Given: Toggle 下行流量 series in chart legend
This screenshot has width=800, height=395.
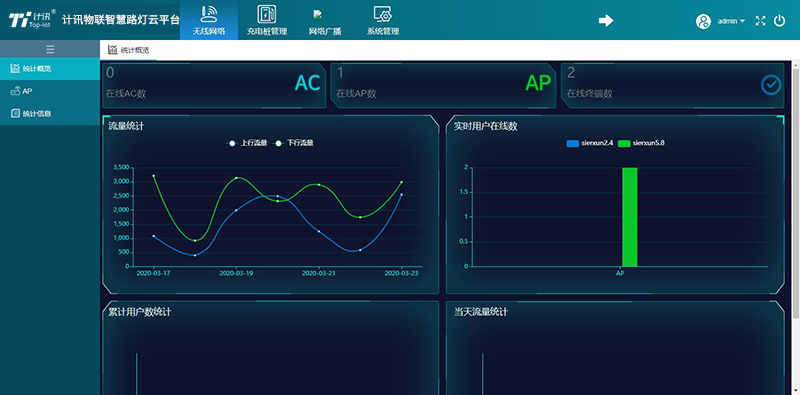Looking at the screenshot, I should pos(293,143).
